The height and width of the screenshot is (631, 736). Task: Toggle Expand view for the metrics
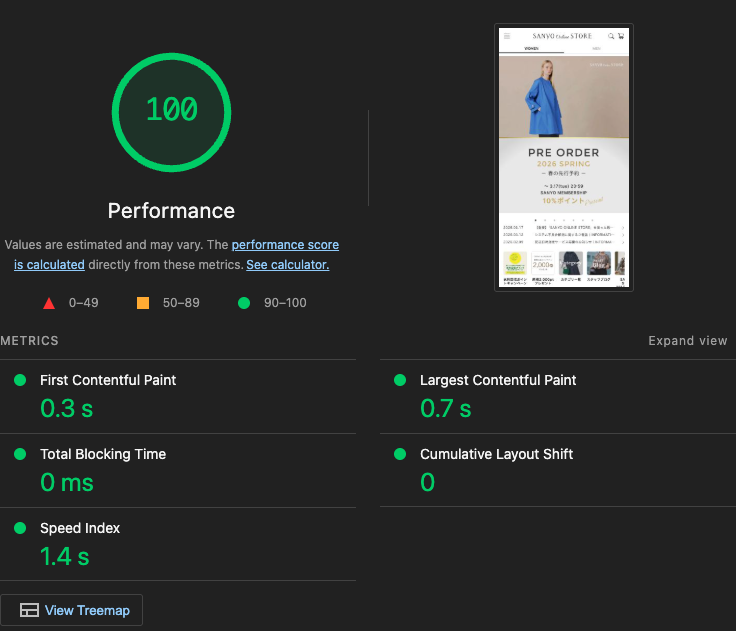[x=687, y=341]
